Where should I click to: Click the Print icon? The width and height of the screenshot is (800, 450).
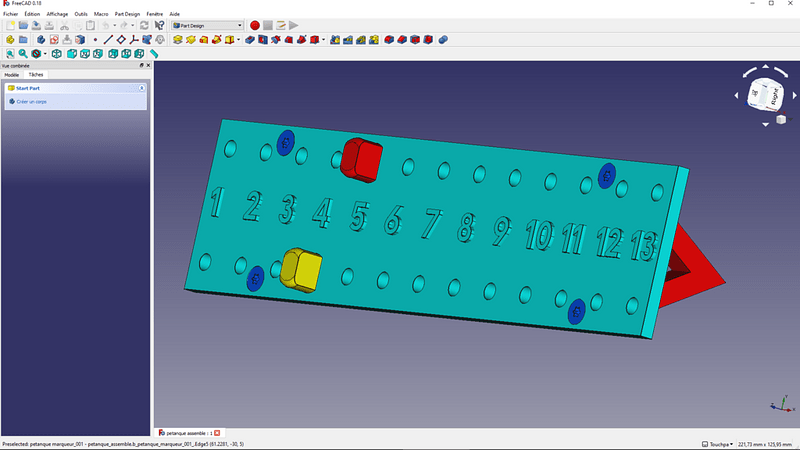tap(49, 26)
